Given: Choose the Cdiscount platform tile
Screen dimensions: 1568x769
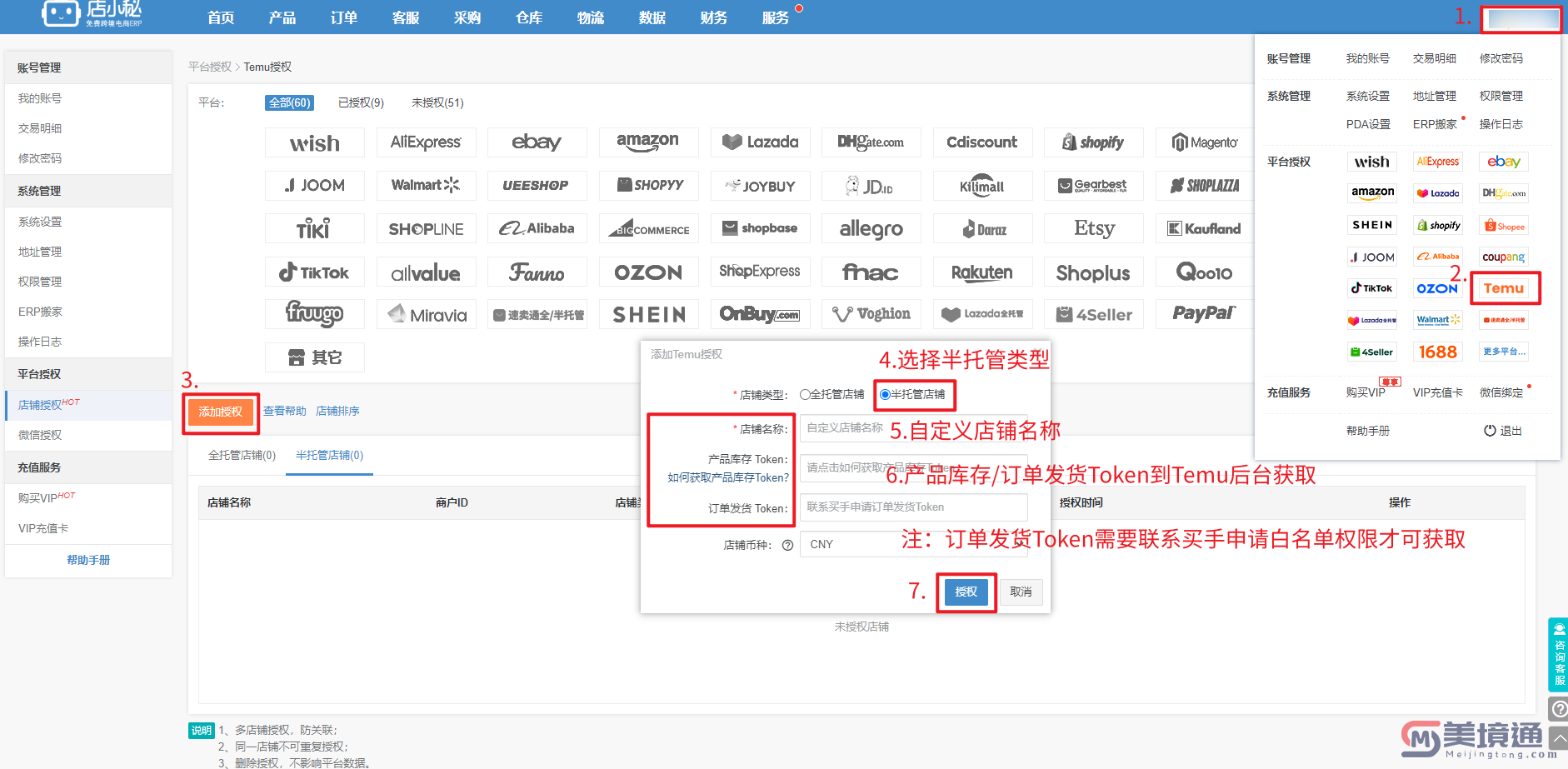Looking at the screenshot, I should [x=982, y=142].
